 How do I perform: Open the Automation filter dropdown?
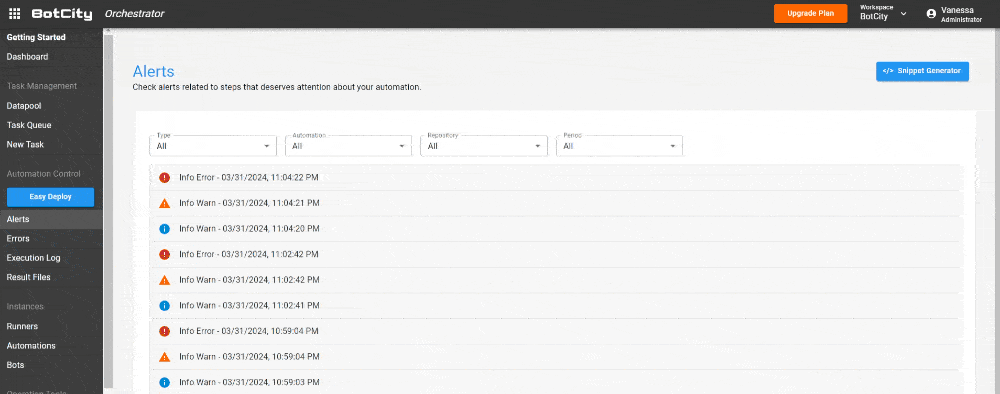click(348, 145)
